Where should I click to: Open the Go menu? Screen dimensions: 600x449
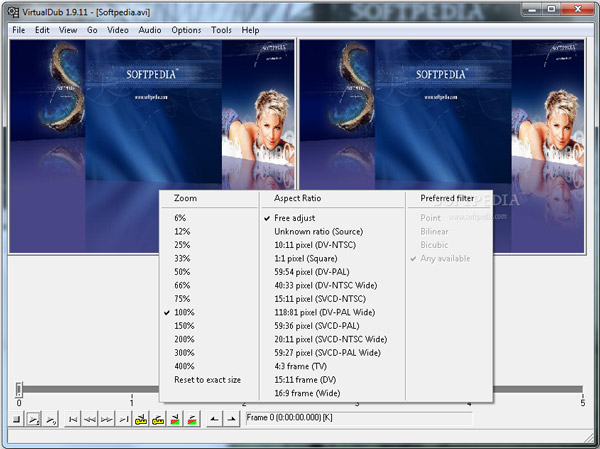92,30
